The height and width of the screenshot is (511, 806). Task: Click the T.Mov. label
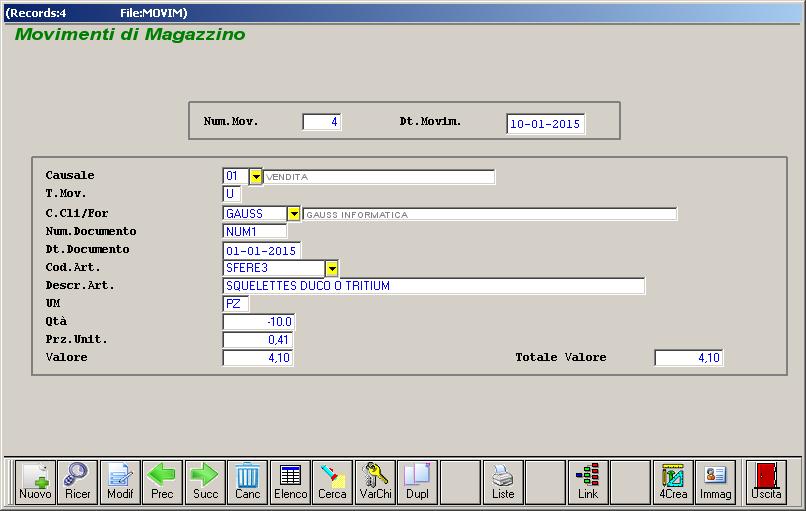click(66, 193)
